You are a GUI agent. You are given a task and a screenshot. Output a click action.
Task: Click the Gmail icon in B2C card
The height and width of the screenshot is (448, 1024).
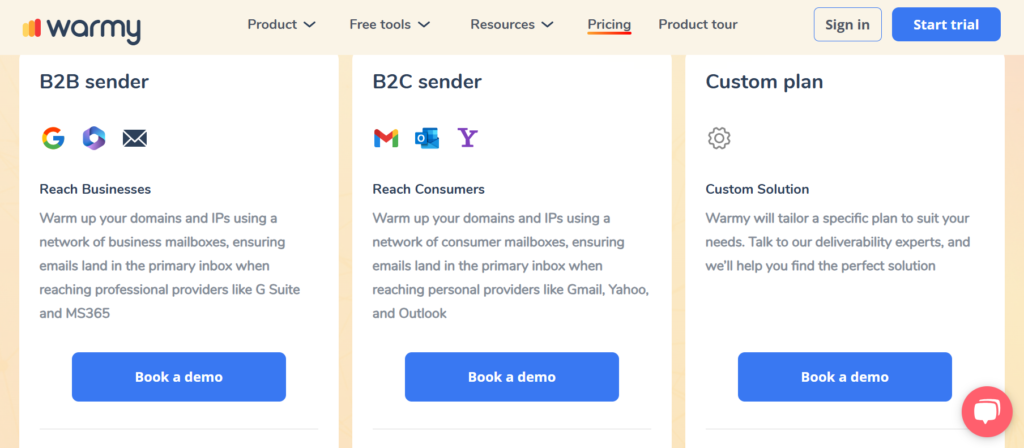(x=386, y=138)
